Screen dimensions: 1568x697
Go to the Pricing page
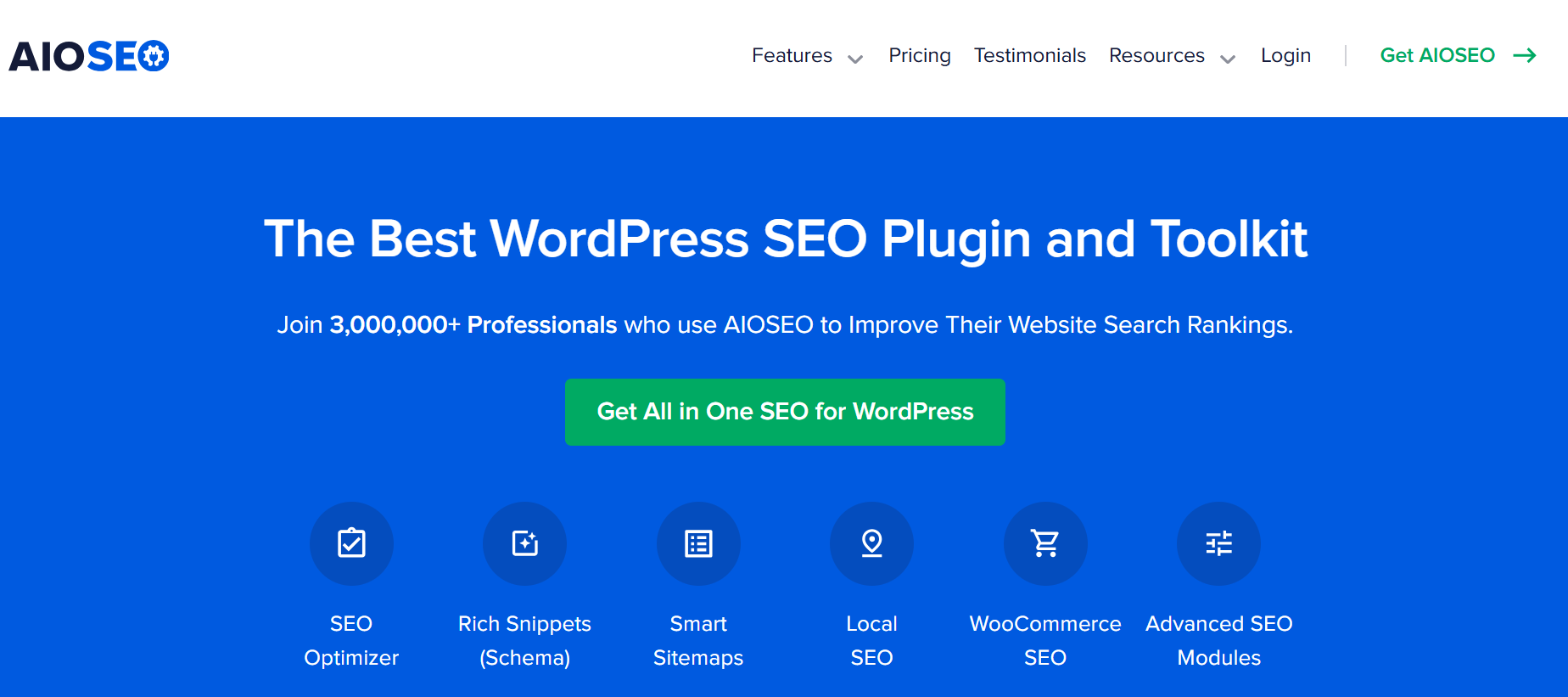point(920,55)
